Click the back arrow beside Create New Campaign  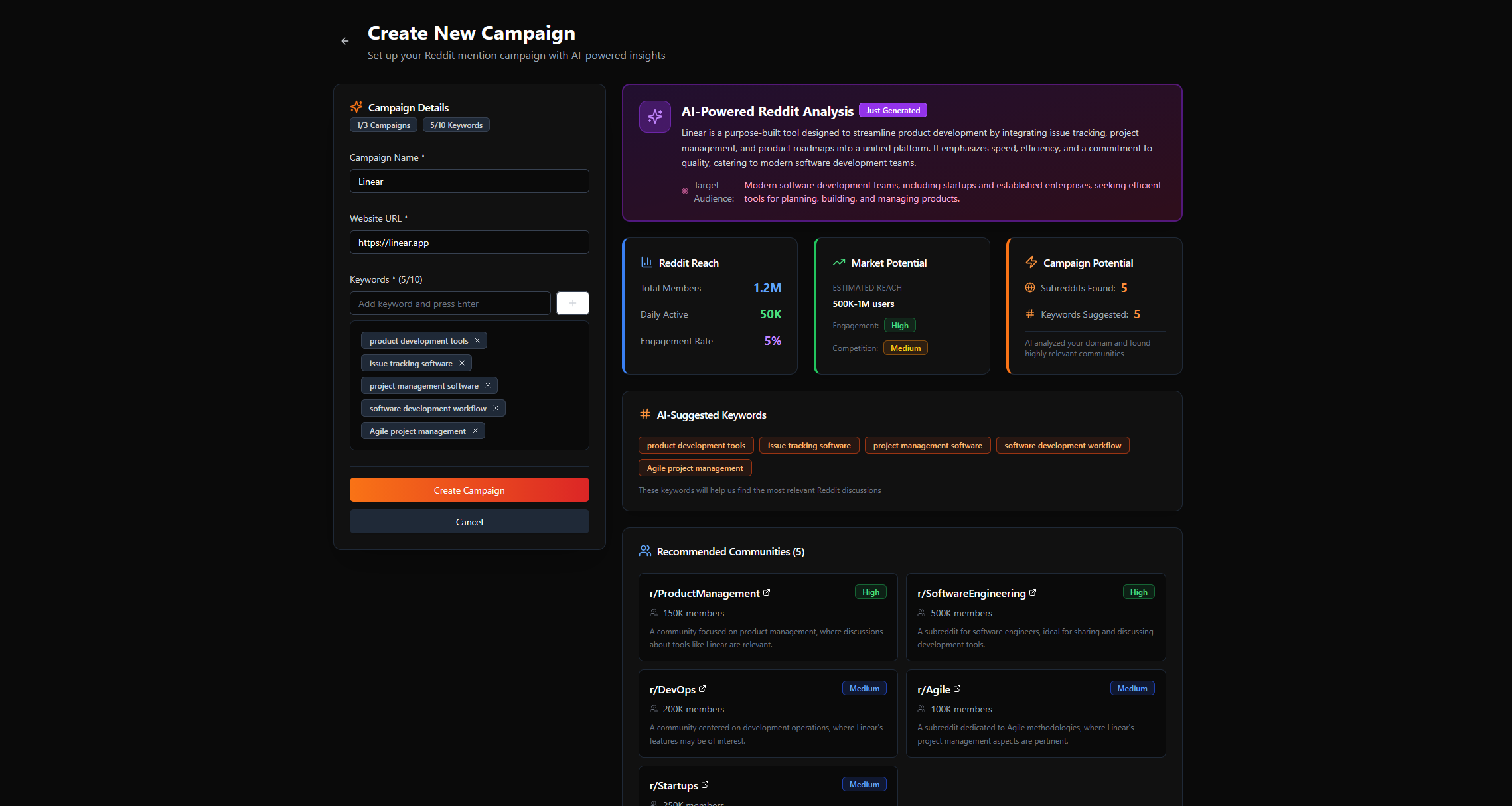coord(344,41)
